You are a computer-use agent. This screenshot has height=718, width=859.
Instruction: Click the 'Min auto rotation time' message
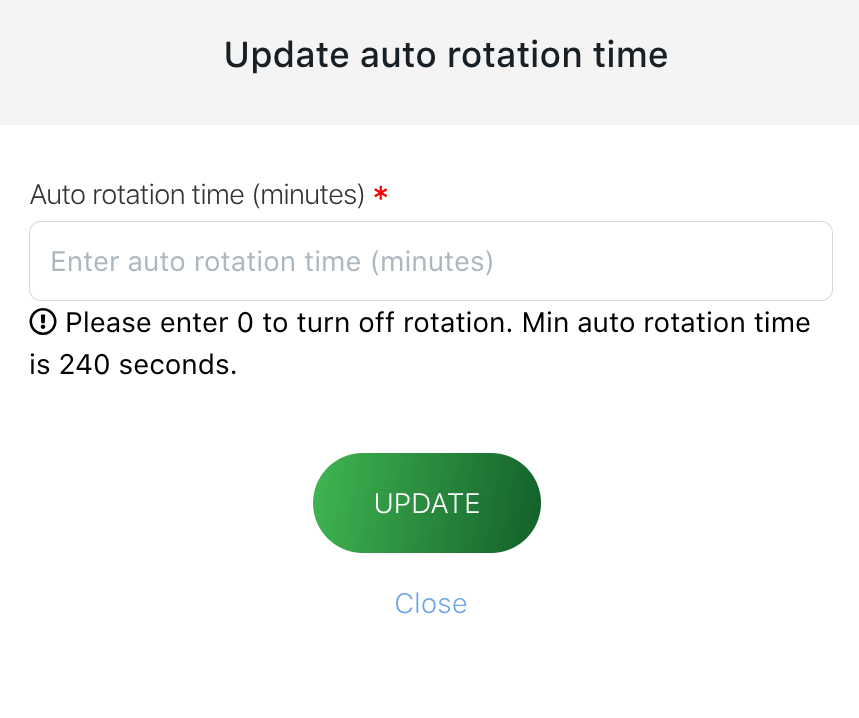(x=666, y=323)
